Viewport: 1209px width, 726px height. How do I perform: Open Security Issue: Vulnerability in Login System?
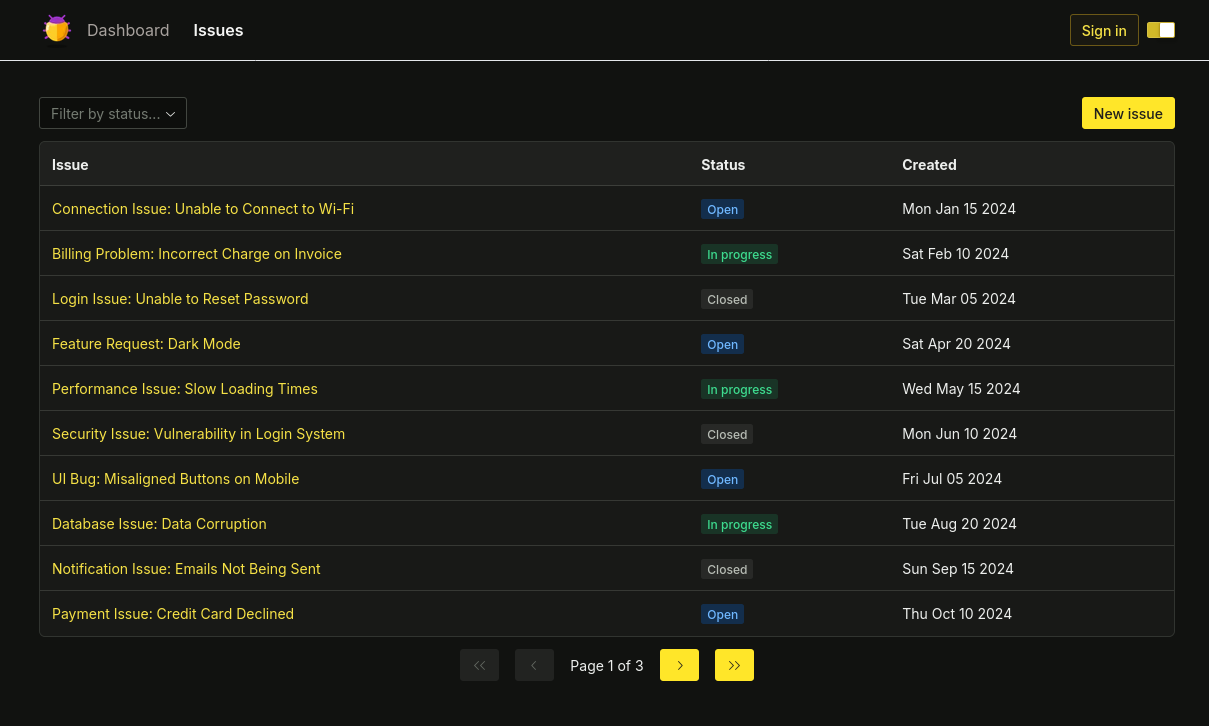198,434
